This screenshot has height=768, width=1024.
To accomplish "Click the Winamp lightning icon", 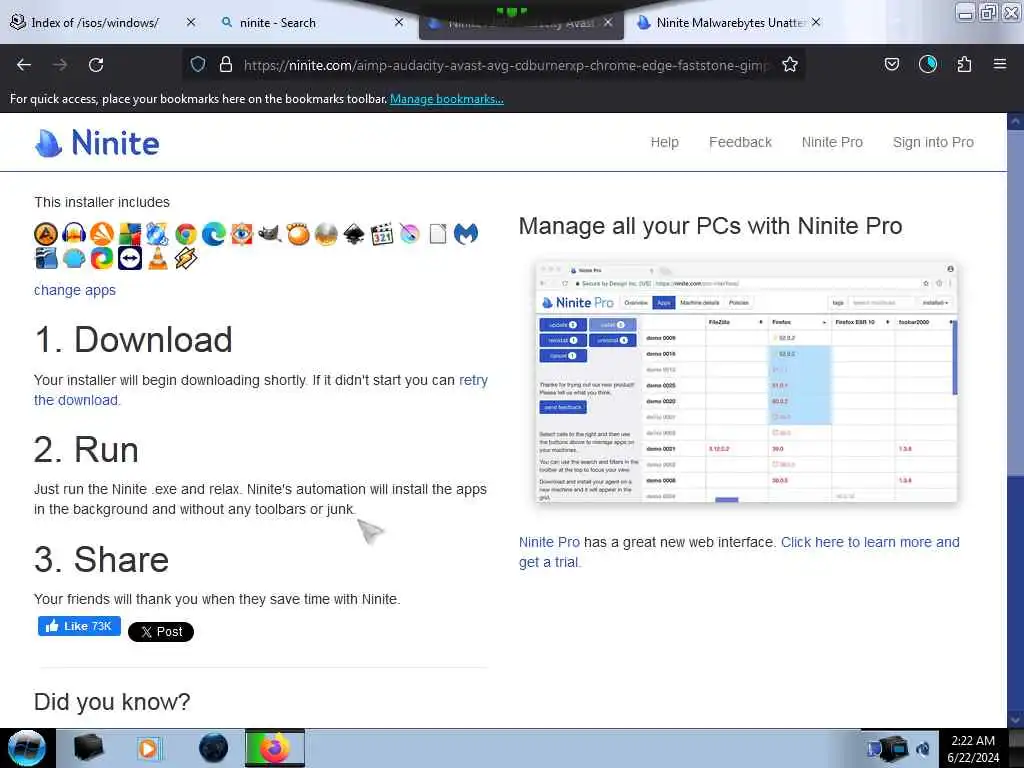I will (x=185, y=259).
